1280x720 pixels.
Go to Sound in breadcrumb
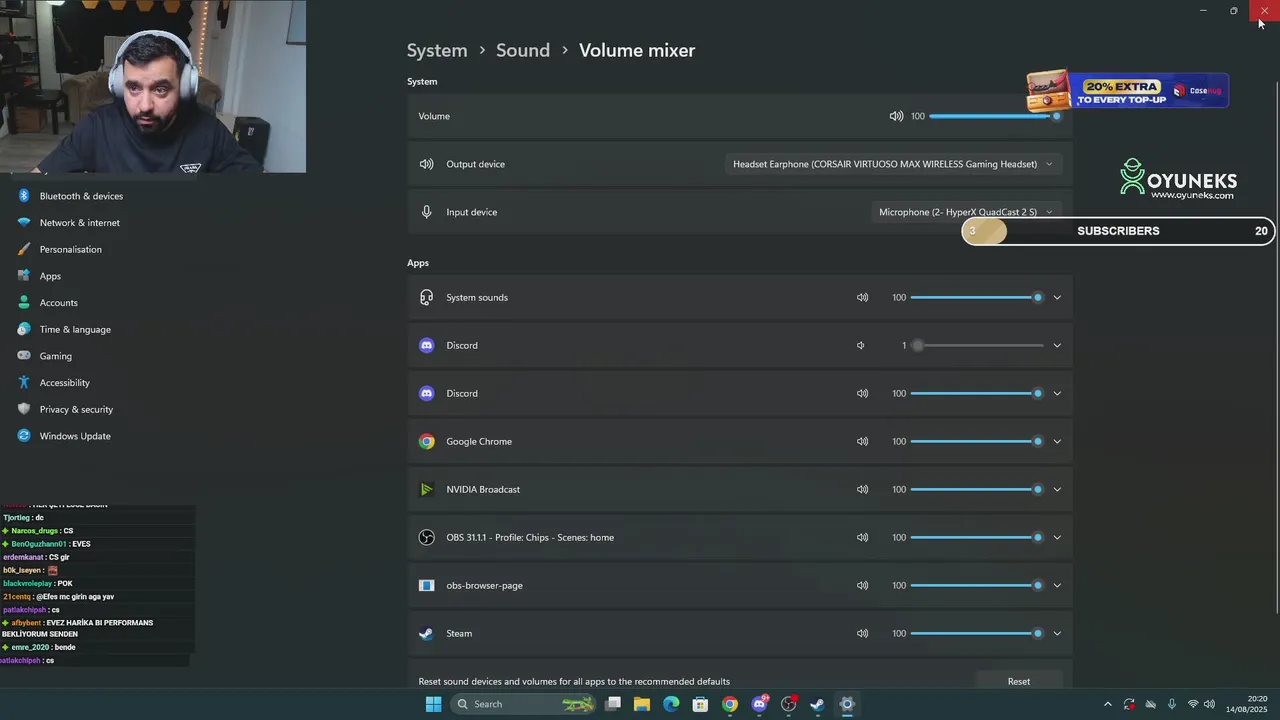click(523, 50)
